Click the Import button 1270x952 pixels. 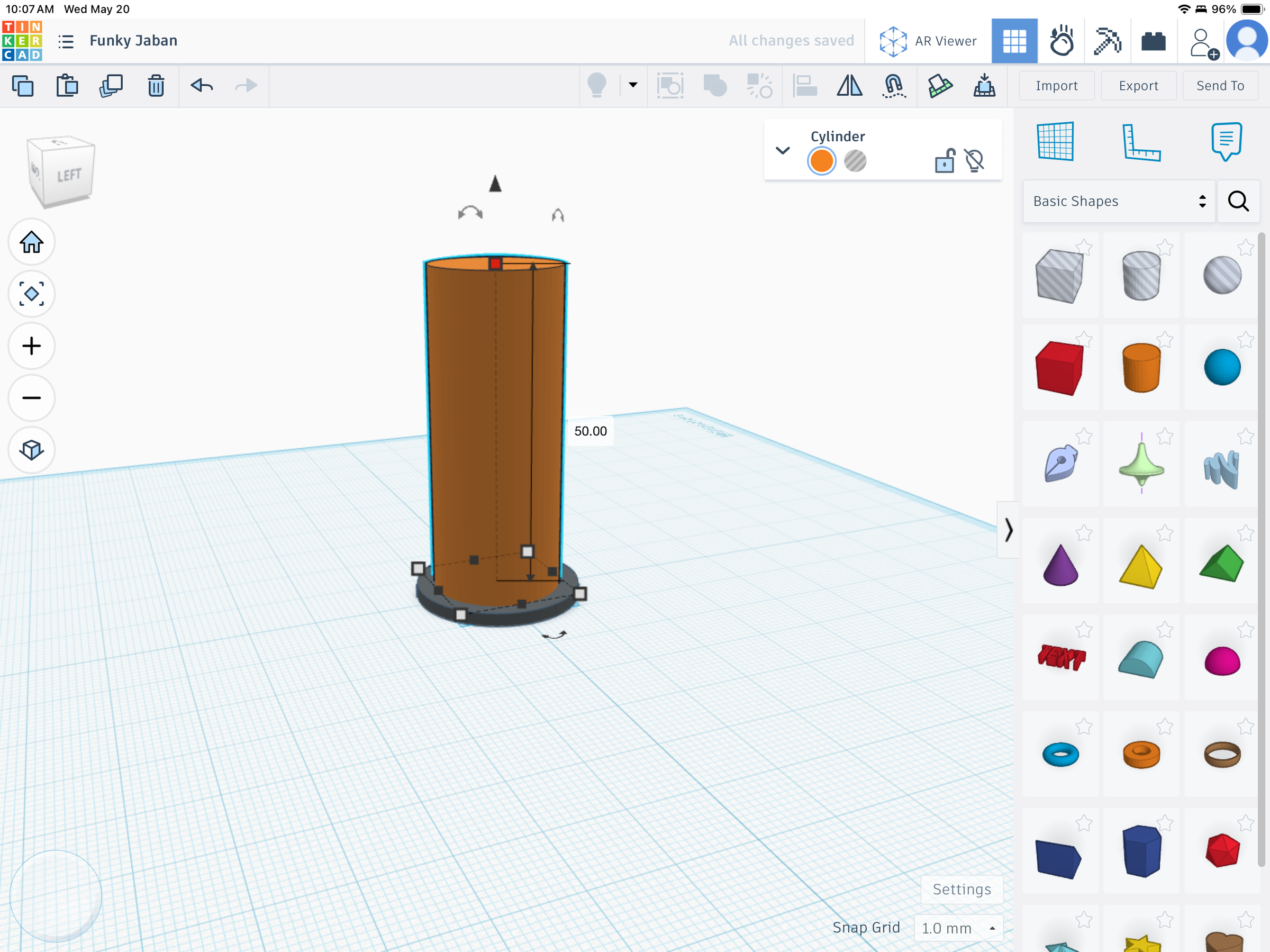tap(1056, 86)
